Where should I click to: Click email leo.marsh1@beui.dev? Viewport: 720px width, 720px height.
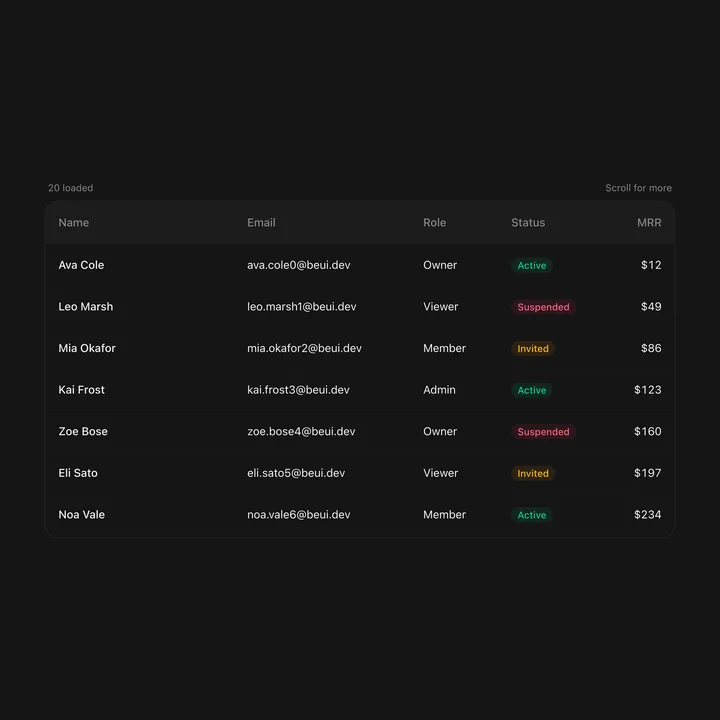pyautogui.click(x=302, y=307)
